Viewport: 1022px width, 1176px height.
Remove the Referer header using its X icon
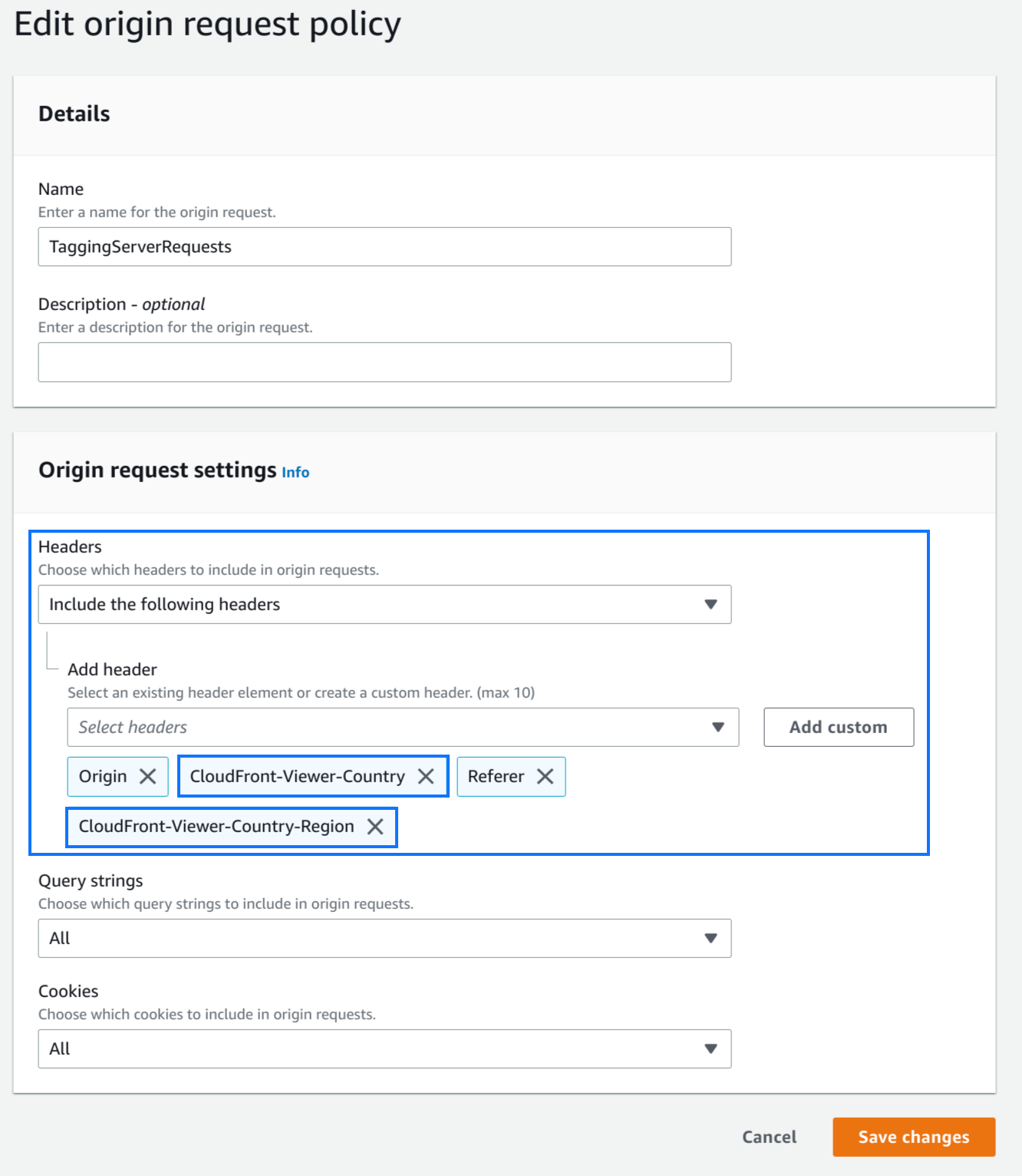coord(546,776)
